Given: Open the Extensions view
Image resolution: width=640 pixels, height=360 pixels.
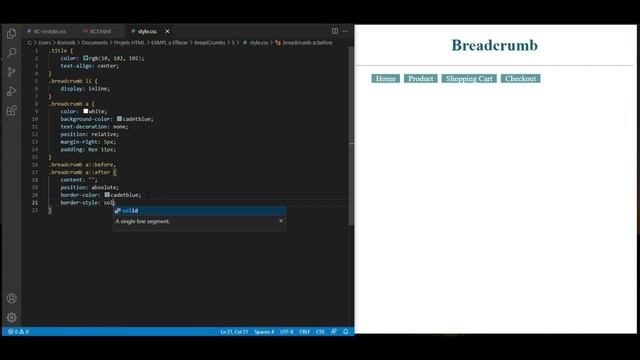Looking at the screenshot, I should click(11, 110).
